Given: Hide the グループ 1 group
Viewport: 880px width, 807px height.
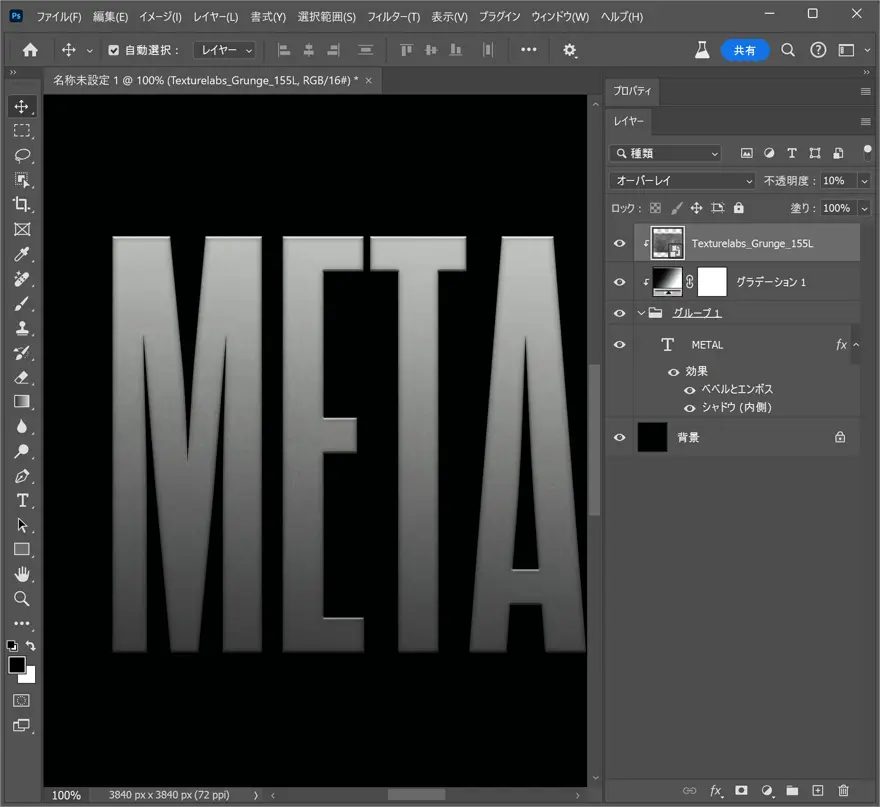Looking at the screenshot, I should point(620,313).
